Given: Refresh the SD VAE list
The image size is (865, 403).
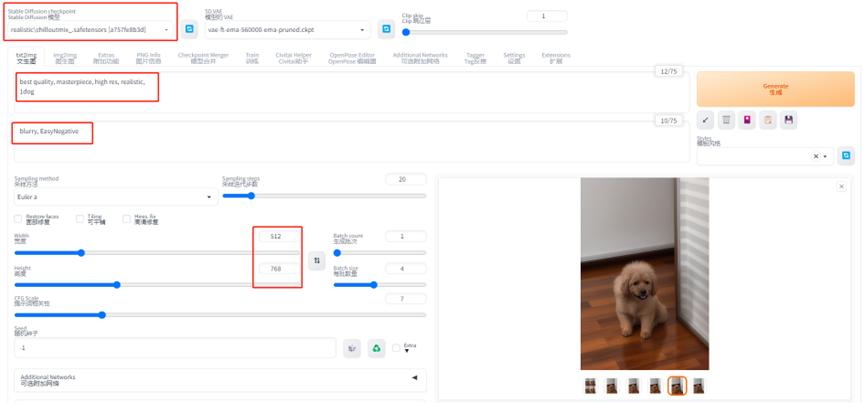Looking at the screenshot, I should point(386,29).
